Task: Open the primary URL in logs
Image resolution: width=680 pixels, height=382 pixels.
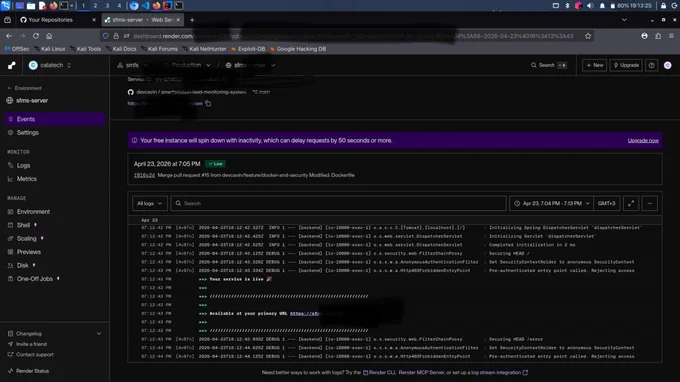Action: pos(305,313)
